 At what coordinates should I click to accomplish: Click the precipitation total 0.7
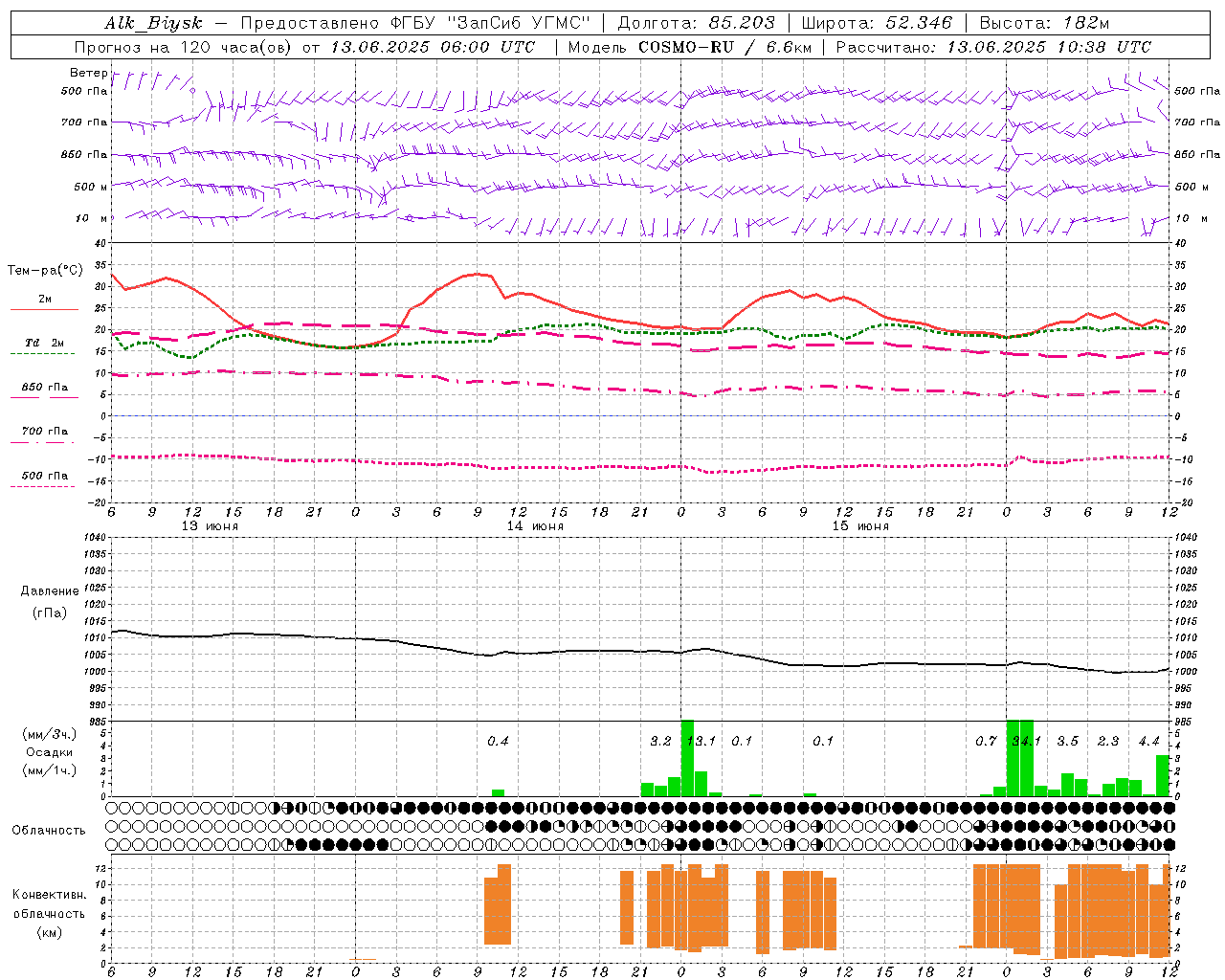coord(986,742)
